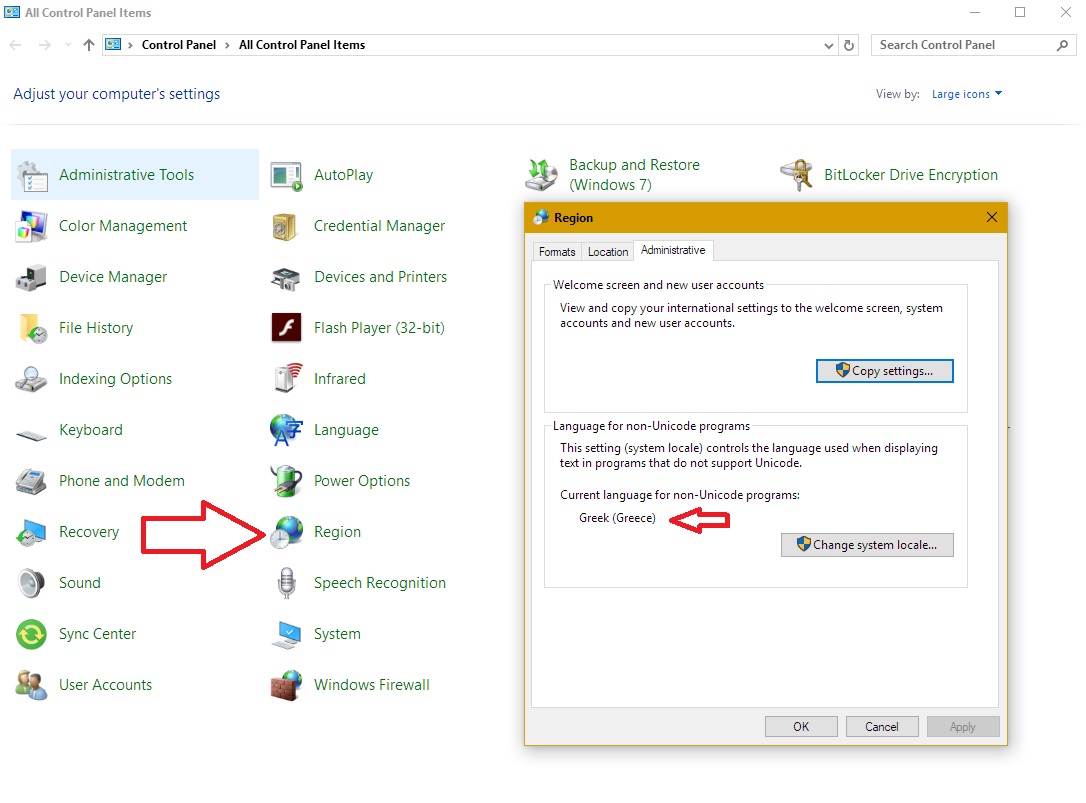Click All Control Panel Items breadcrumb
Screen dimensions: 1086x803
pyautogui.click(x=302, y=45)
